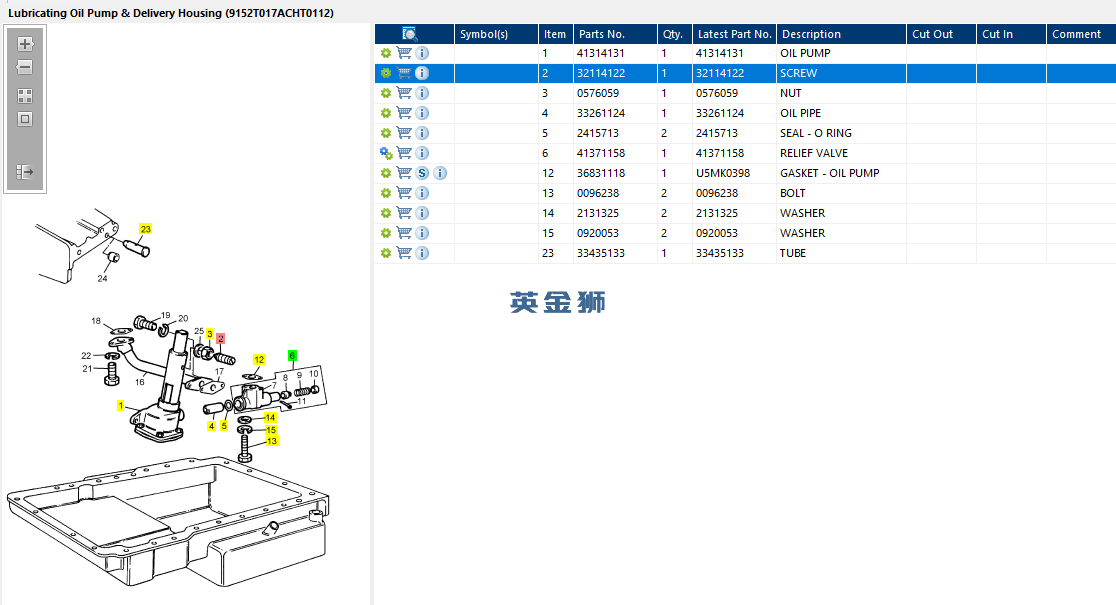Viewport: 1116px width, 605px height.
Task: Click the gear icon for the SCREW row
Action: (386, 73)
